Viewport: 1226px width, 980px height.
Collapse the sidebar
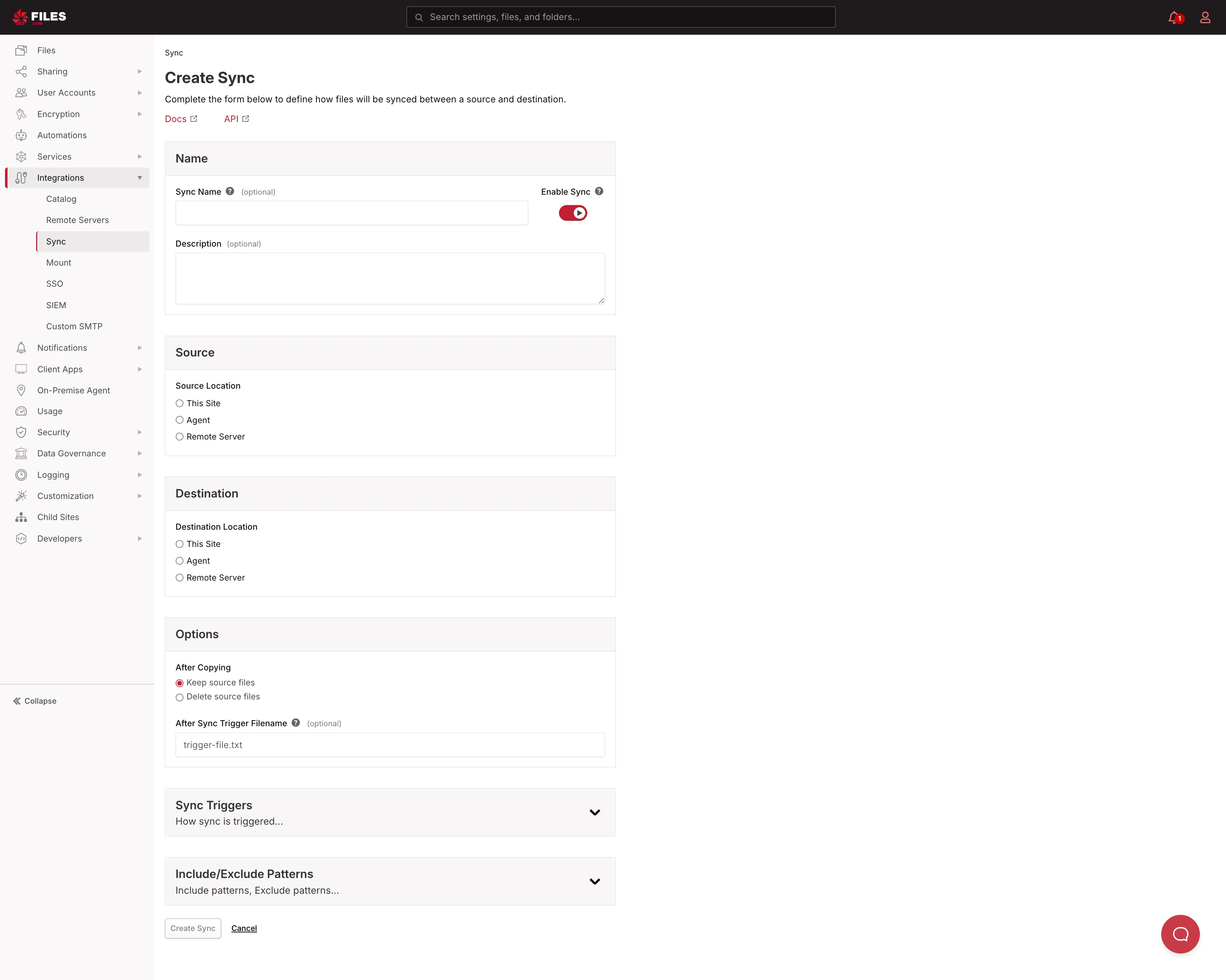tap(35, 701)
